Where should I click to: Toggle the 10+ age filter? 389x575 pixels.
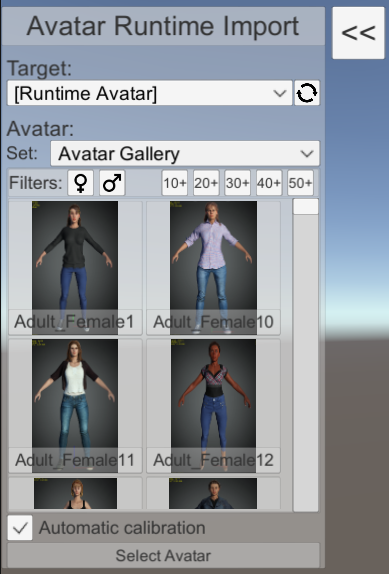coord(175,183)
